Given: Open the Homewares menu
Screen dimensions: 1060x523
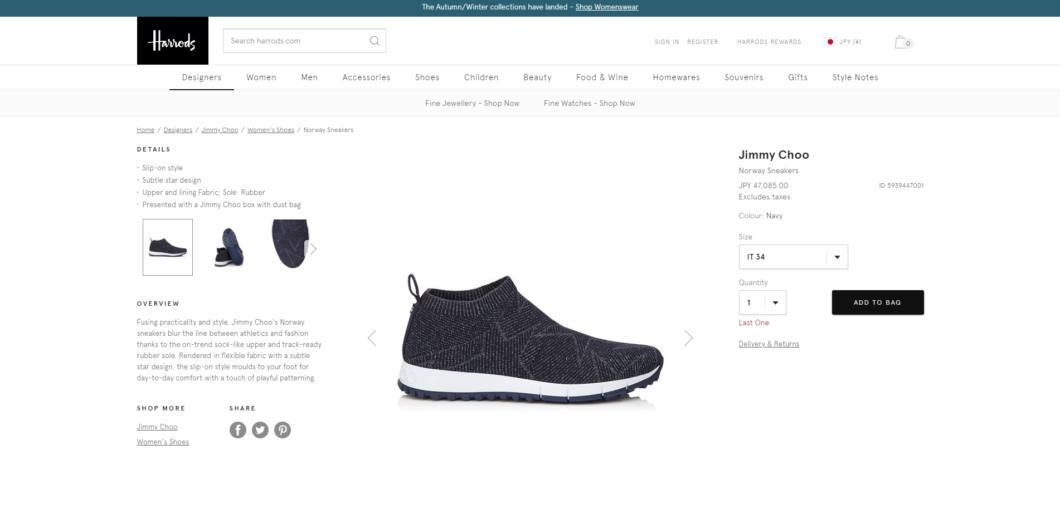Looking at the screenshot, I should click(676, 77).
